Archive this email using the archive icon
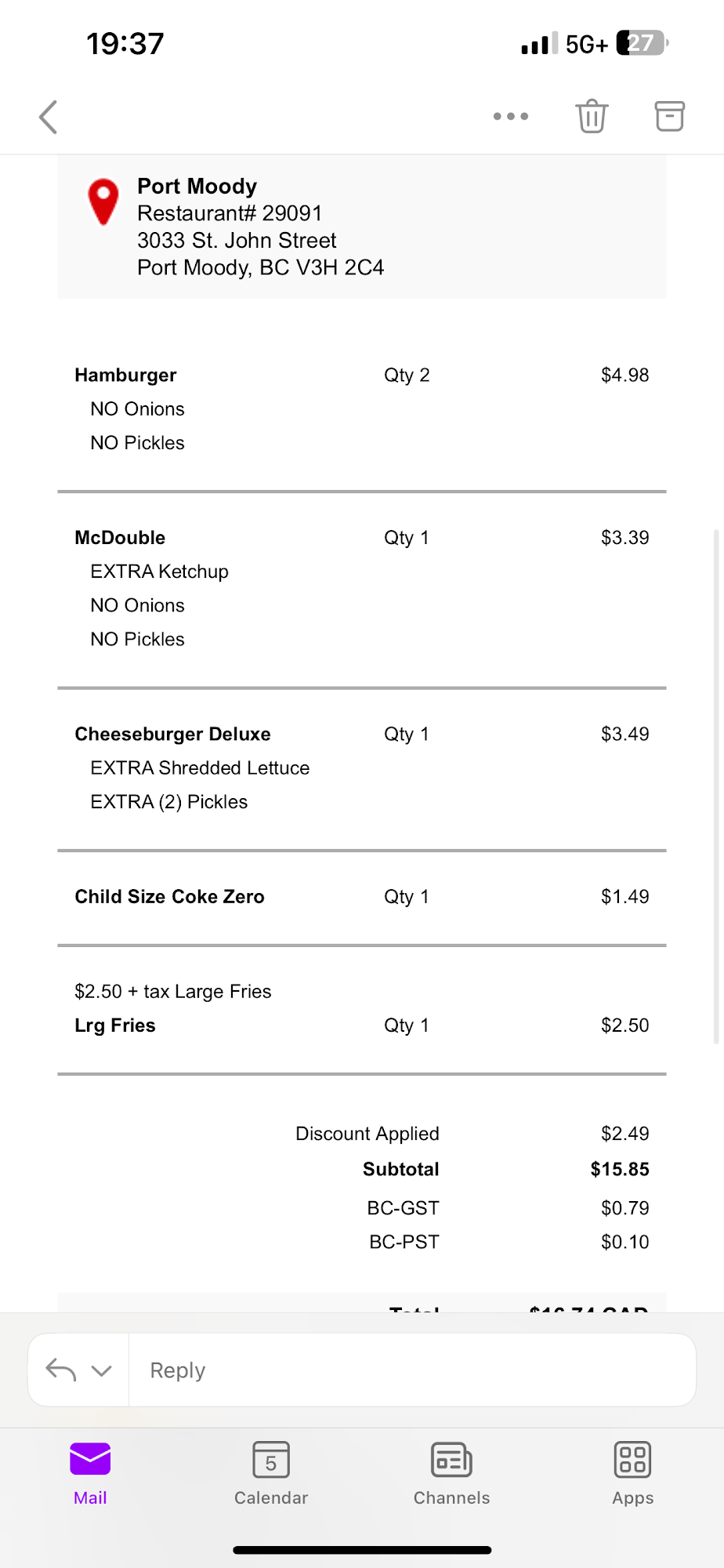Viewport: 724px width, 1568px height. 669,117
